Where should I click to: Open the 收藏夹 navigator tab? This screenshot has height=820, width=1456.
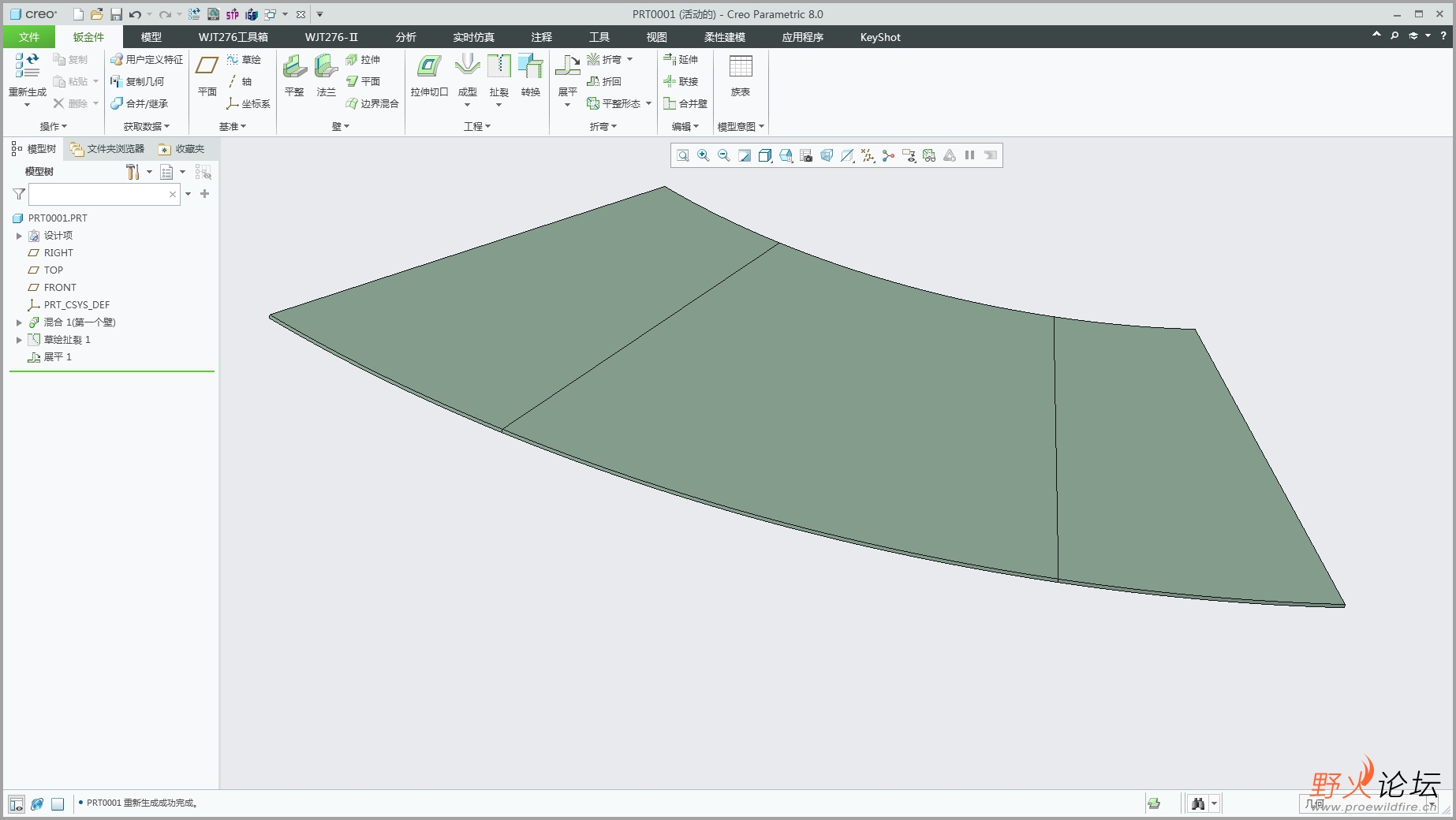(181, 149)
